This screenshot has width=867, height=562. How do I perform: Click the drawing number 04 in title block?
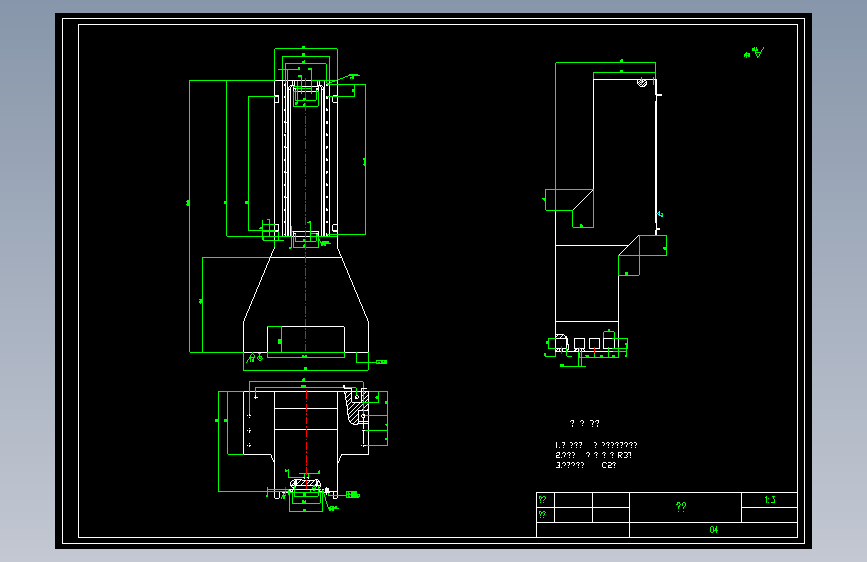point(714,529)
